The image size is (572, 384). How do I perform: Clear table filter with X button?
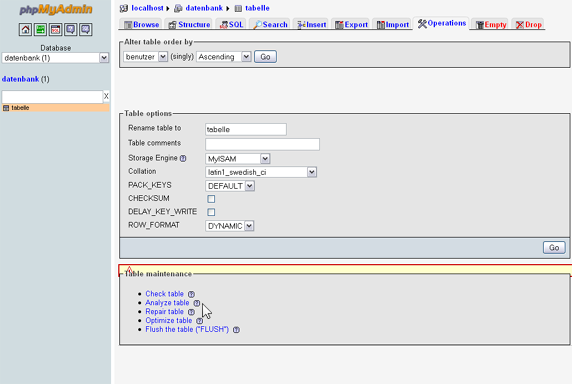click(106, 96)
